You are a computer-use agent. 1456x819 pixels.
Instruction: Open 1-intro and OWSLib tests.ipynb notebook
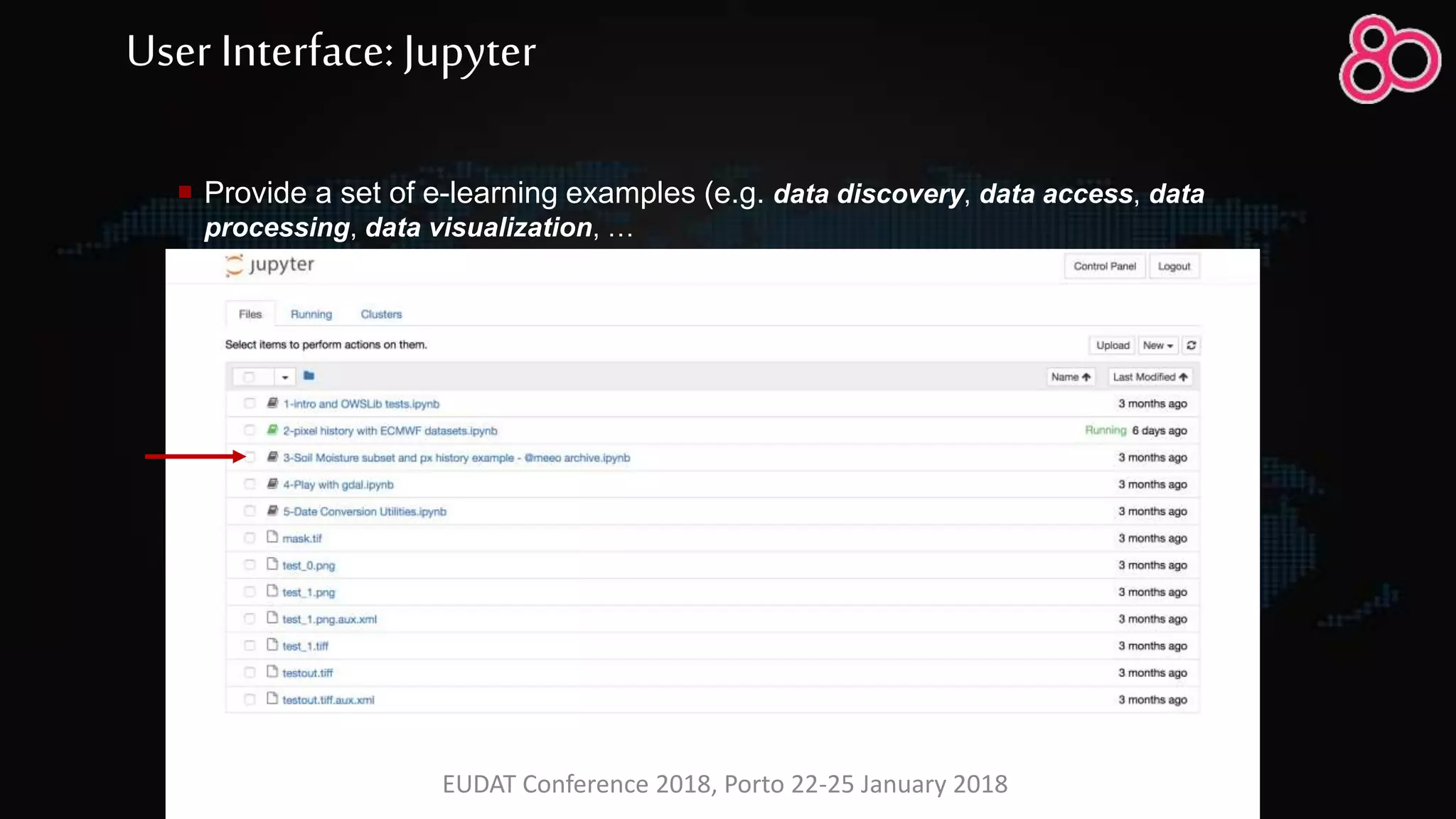pyautogui.click(x=361, y=404)
